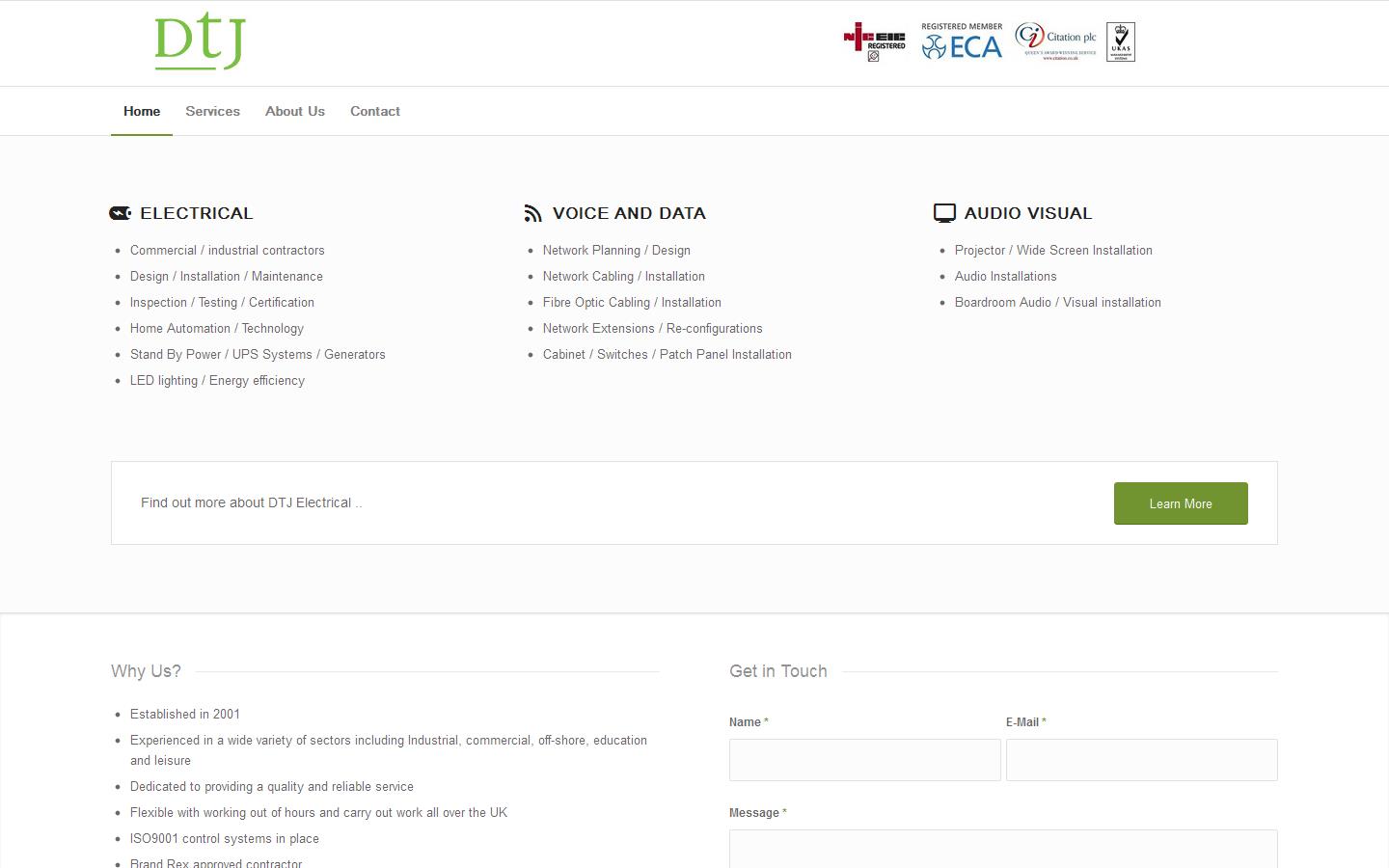Click the feed icon beside VOICE AND DATA
Screen dimensions: 1389x868
(531, 212)
